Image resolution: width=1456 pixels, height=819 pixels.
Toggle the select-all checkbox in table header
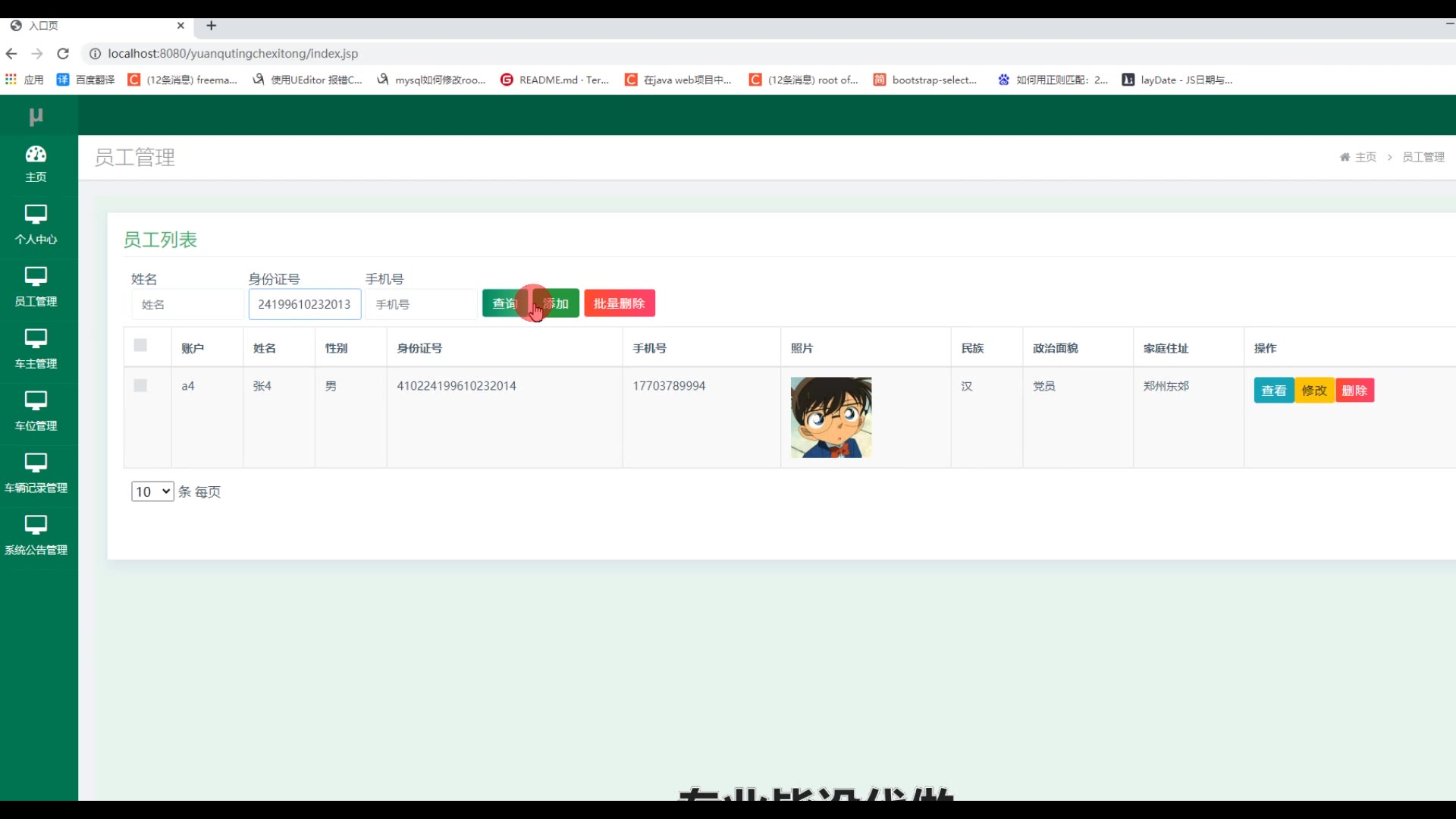click(140, 346)
